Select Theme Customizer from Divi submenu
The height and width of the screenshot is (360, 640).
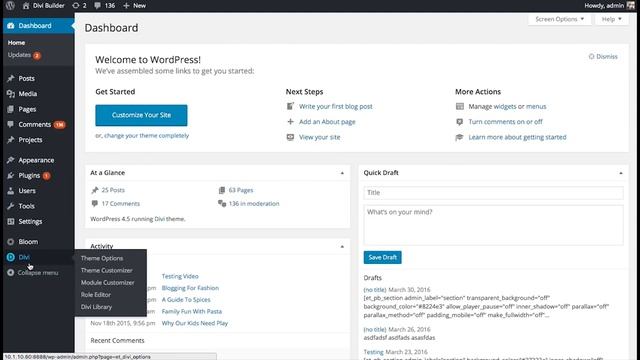tap(107, 270)
